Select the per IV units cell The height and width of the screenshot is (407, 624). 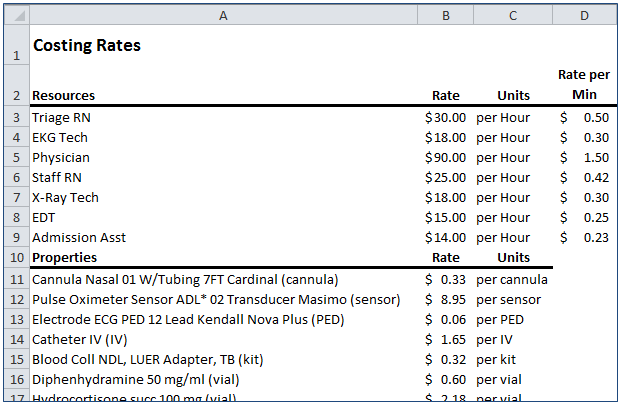513,339
